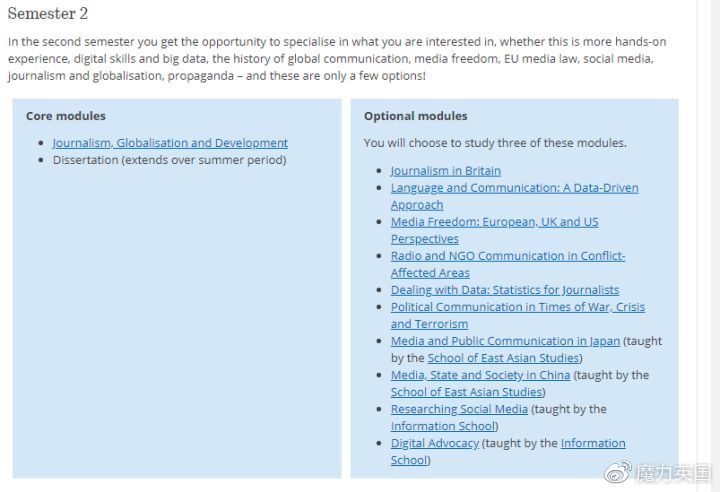Open Media and Public Communication in Japan
Screen dimensions: 720x492
[505, 341]
